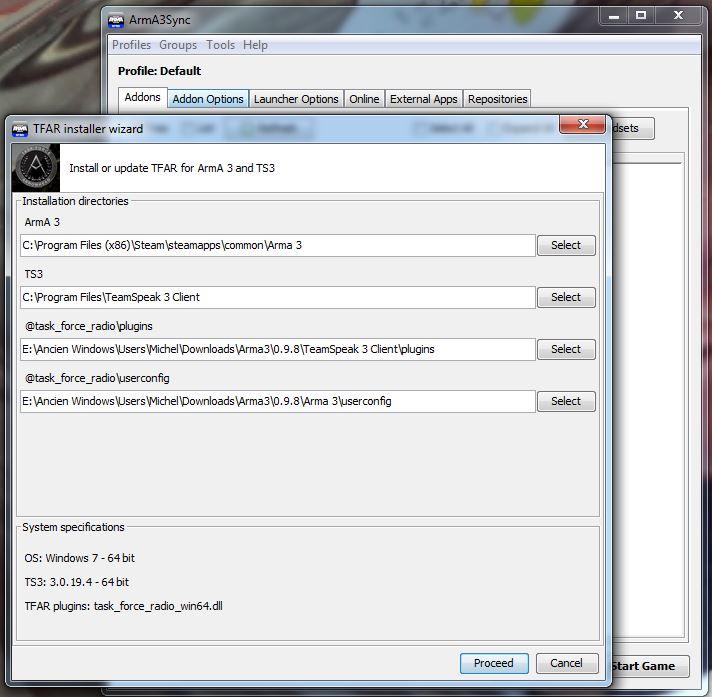This screenshot has width=712, height=697.
Task: Cancel the TFAR installer wizard
Action: point(566,663)
